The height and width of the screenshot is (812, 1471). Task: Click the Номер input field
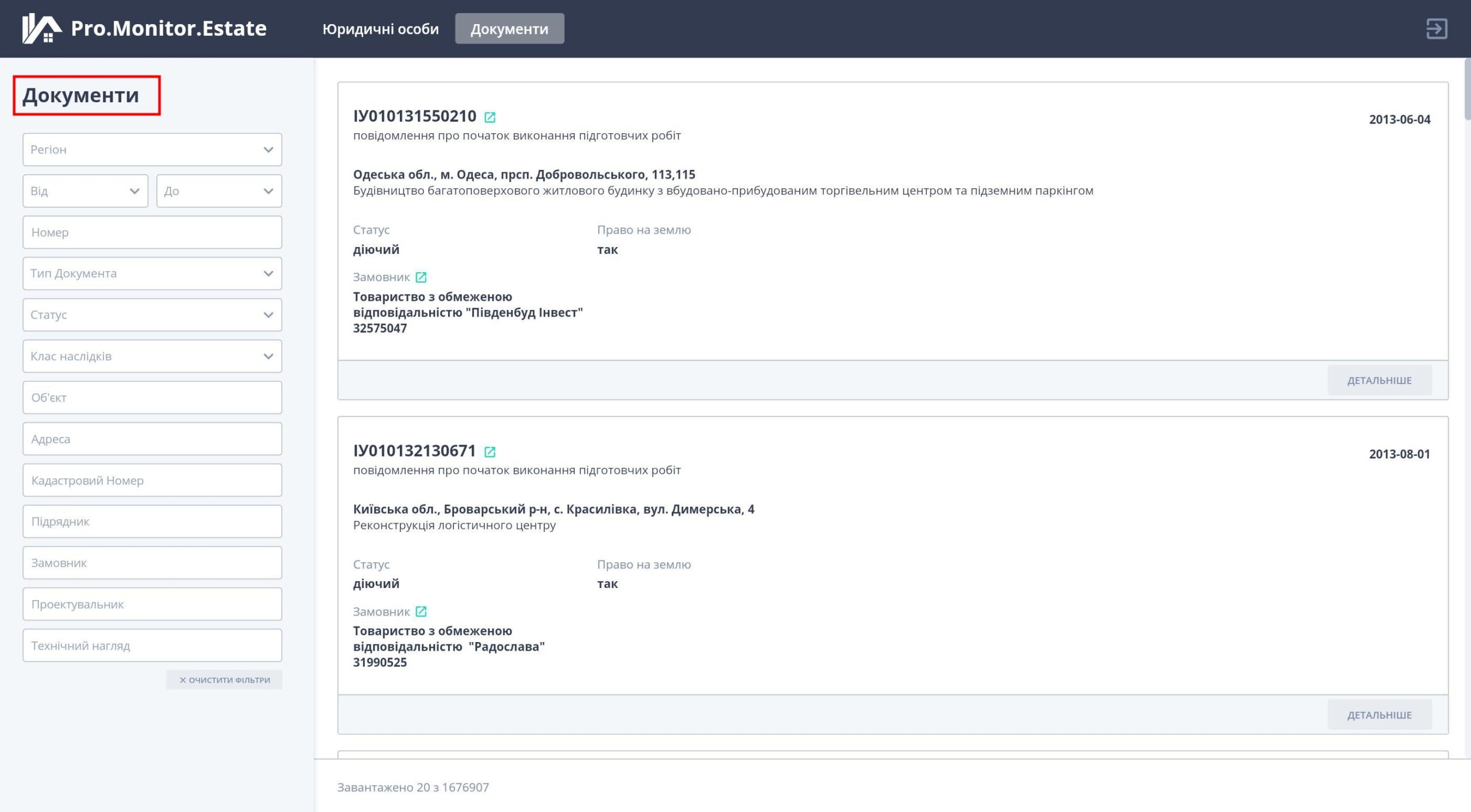click(x=152, y=232)
